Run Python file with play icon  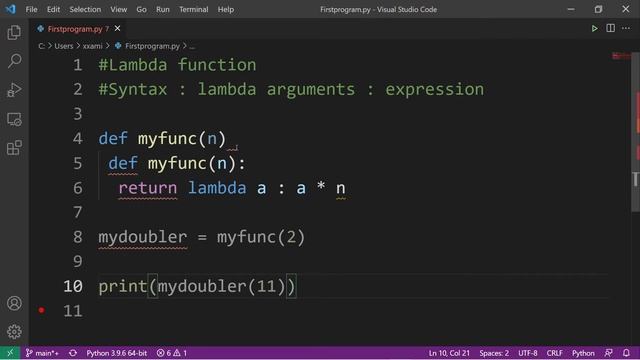[x=594, y=29]
